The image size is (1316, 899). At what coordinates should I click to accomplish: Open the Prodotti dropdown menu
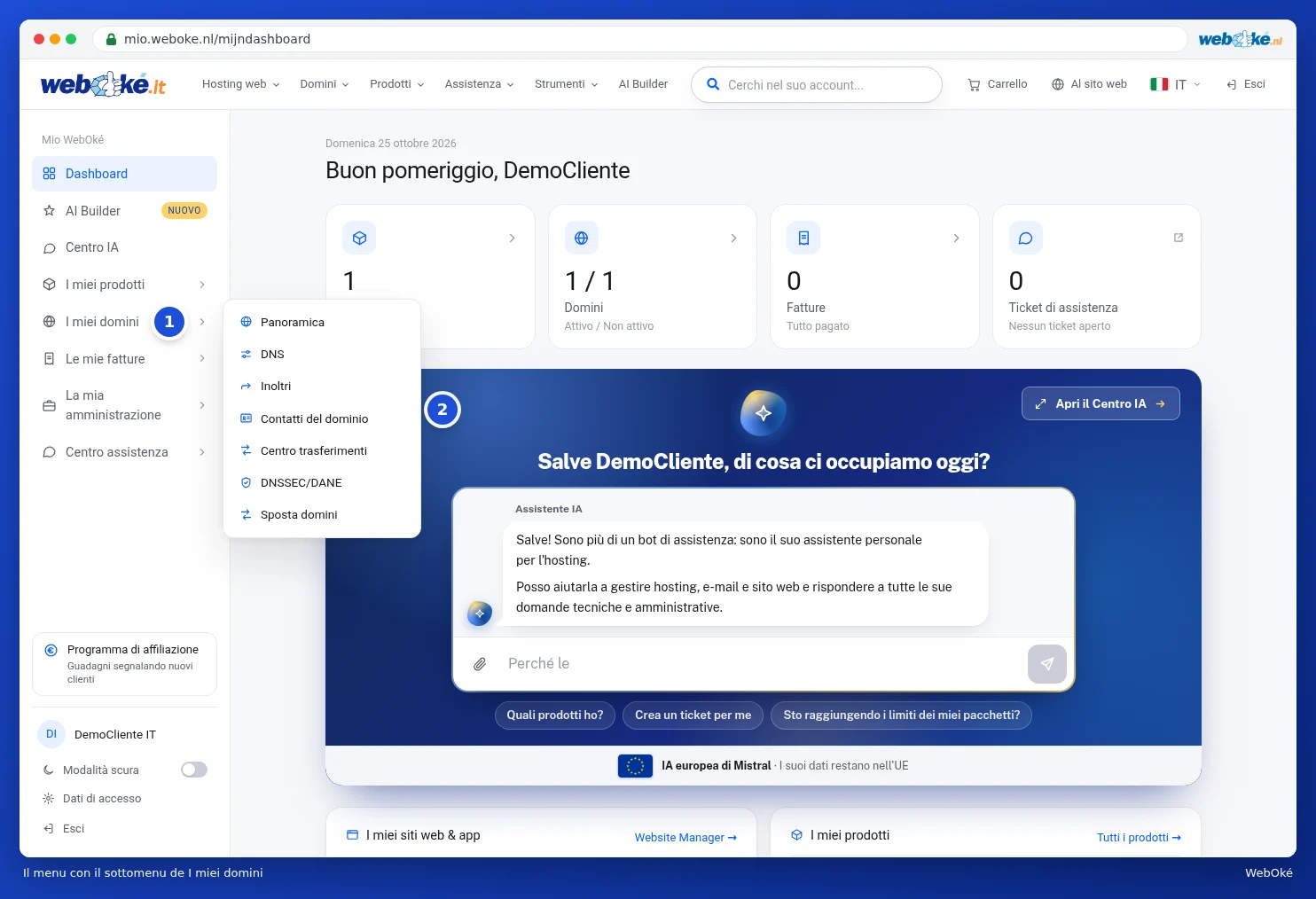397,84
